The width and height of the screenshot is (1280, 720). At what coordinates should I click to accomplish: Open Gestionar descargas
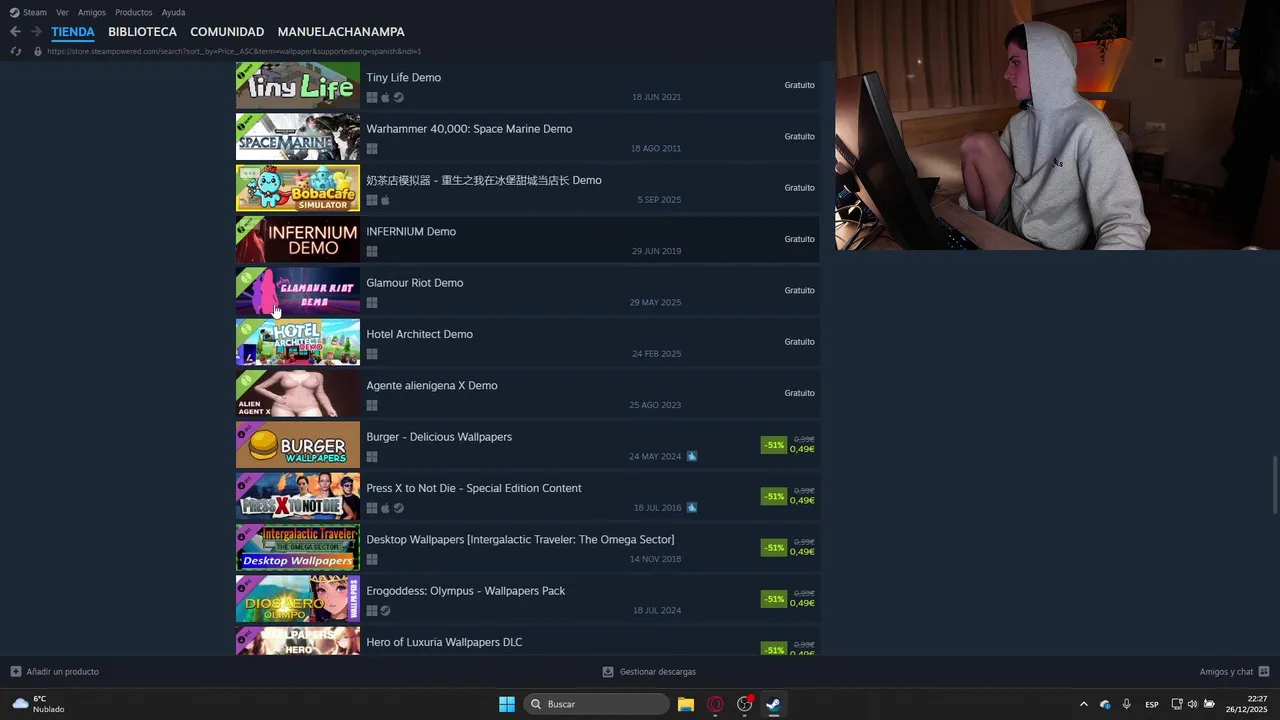click(649, 672)
